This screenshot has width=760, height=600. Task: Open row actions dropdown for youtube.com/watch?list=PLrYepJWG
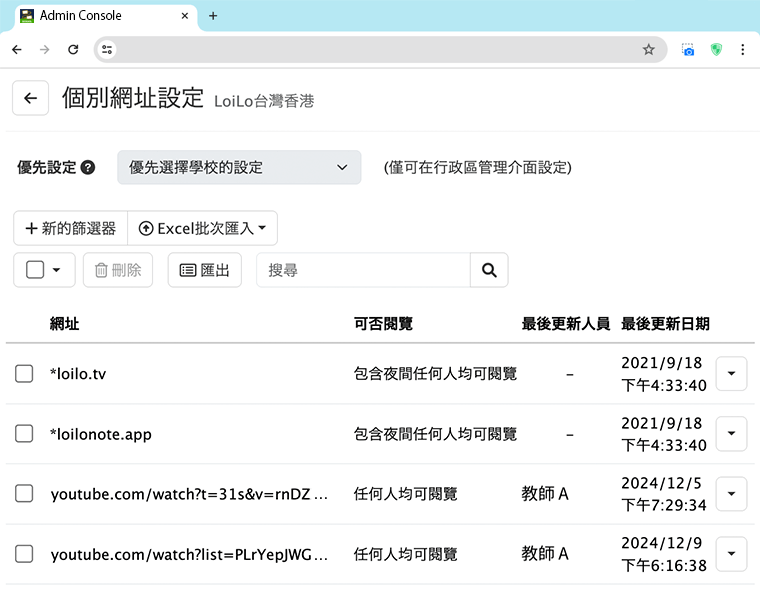(731, 553)
